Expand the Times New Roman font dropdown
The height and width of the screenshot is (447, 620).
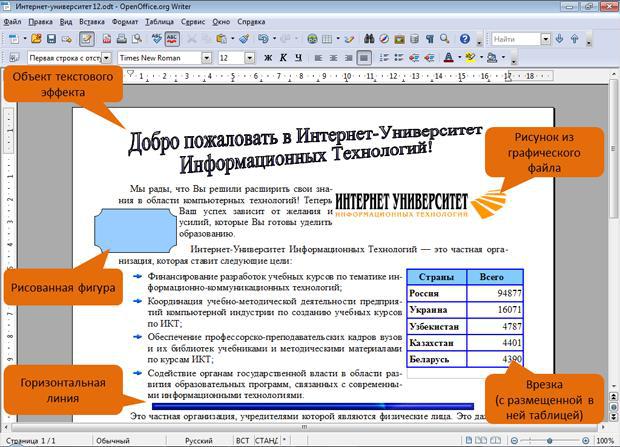[206, 58]
